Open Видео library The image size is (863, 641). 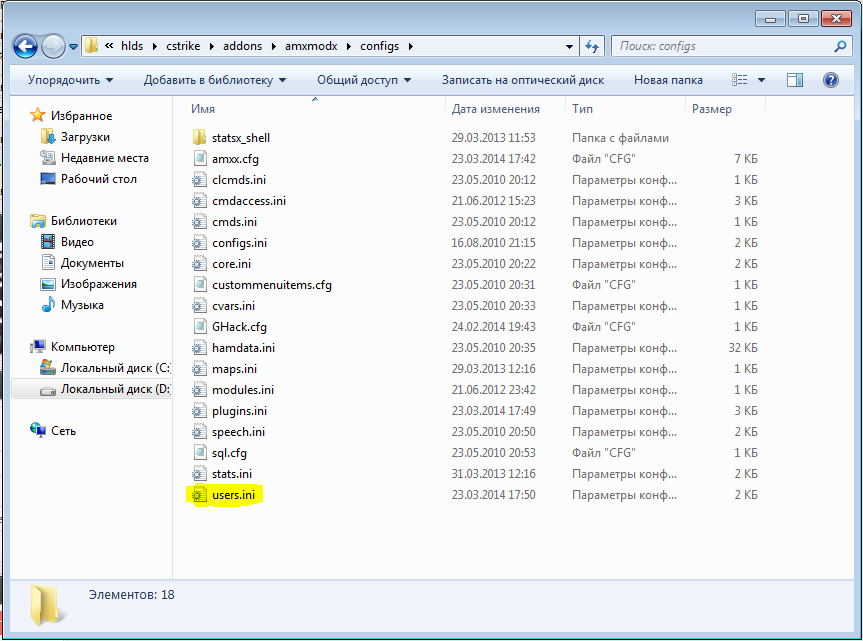click(77, 242)
